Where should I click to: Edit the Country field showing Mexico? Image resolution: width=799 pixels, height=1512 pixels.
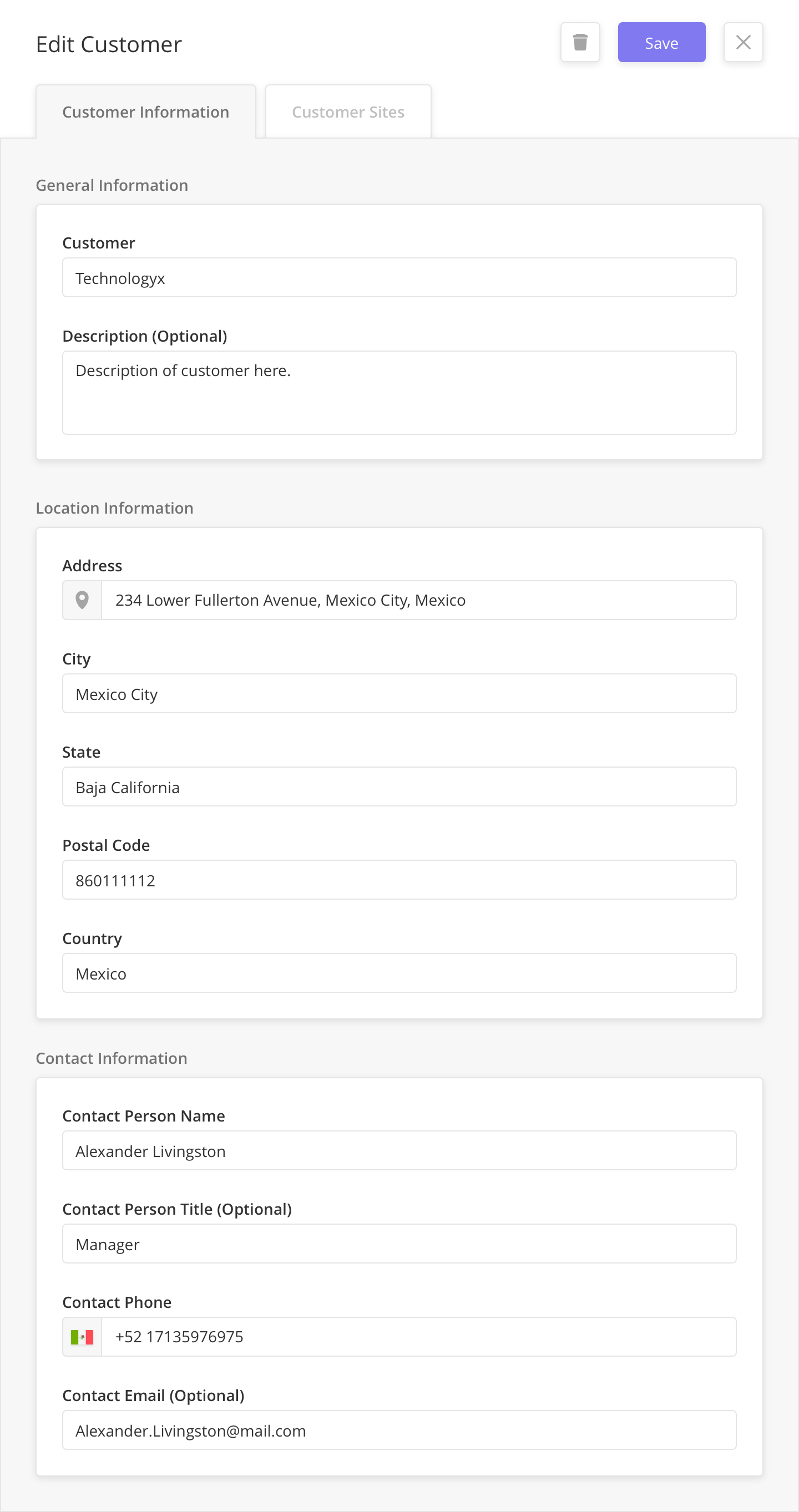click(399, 973)
